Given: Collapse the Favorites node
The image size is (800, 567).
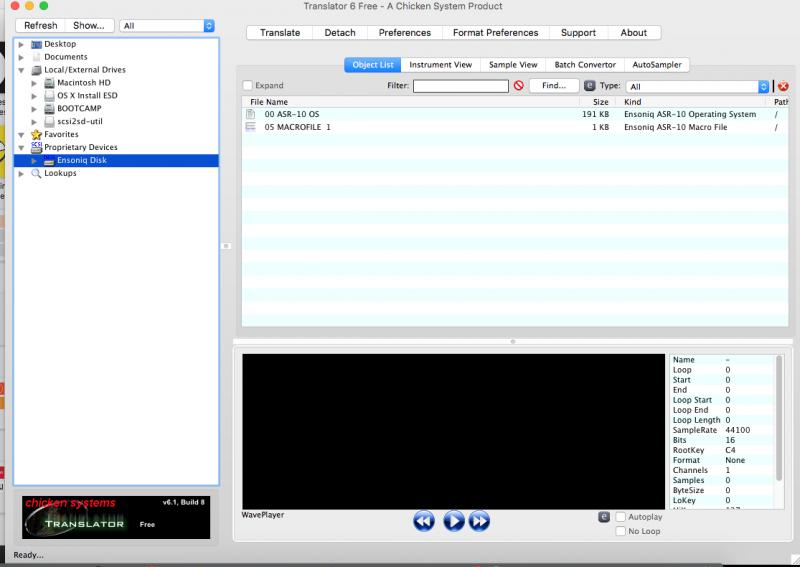Looking at the screenshot, I should pyautogui.click(x=21, y=135).
